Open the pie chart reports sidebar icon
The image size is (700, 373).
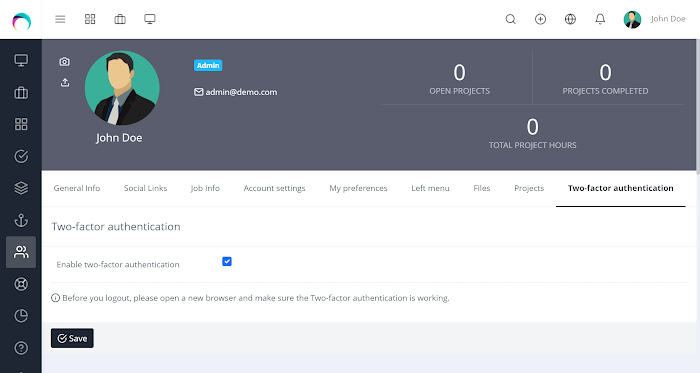[x=21, y=316]
